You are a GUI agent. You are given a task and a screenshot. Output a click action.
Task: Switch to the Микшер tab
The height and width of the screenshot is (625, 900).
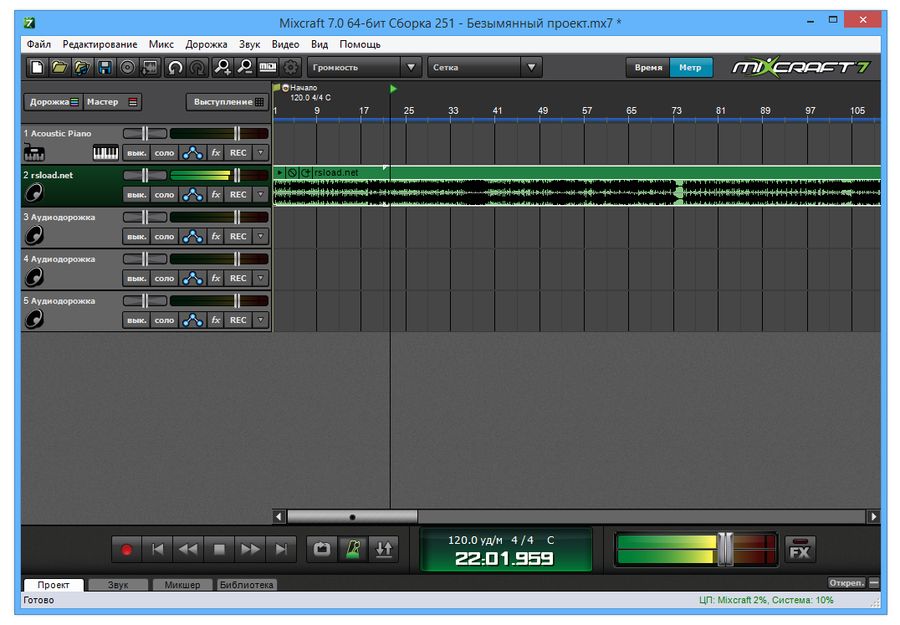coord(183,585)
